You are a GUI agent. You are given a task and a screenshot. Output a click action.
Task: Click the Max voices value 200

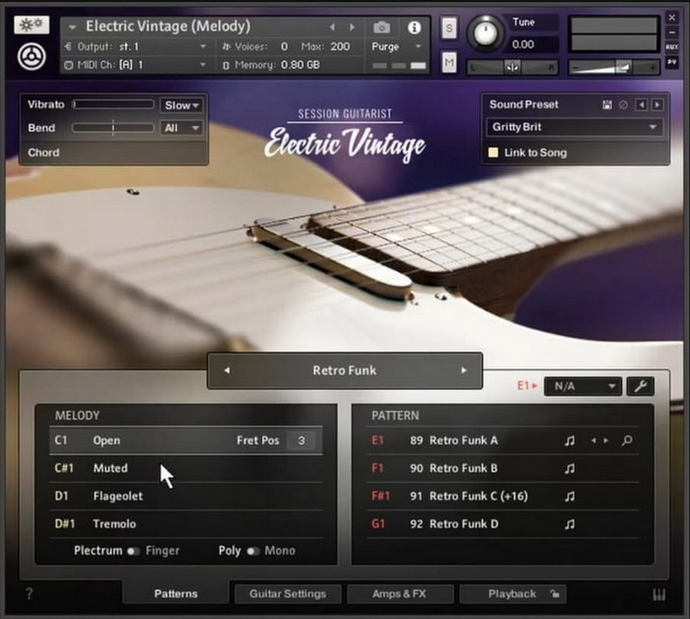[340, 47]
